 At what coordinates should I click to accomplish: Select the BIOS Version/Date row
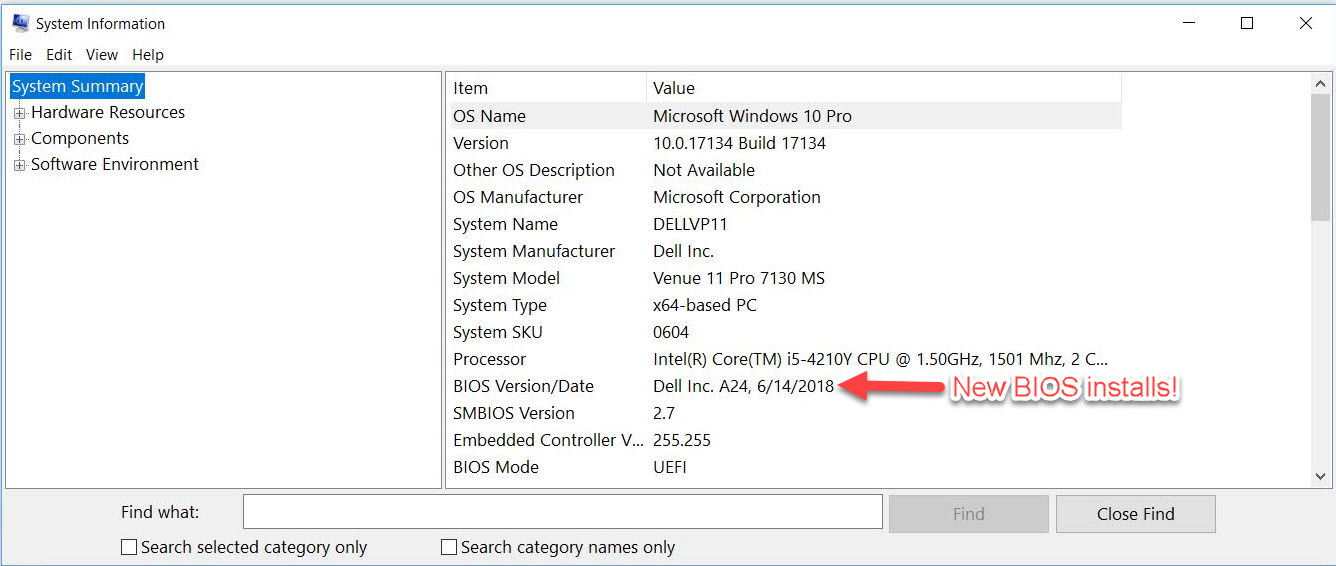point(784,386)
